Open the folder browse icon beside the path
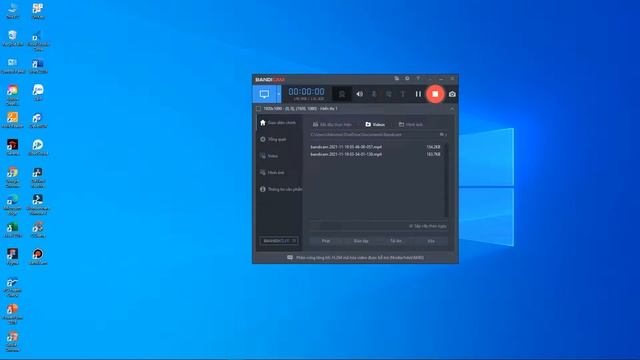The image size is (640, 360). click(442, 135)
